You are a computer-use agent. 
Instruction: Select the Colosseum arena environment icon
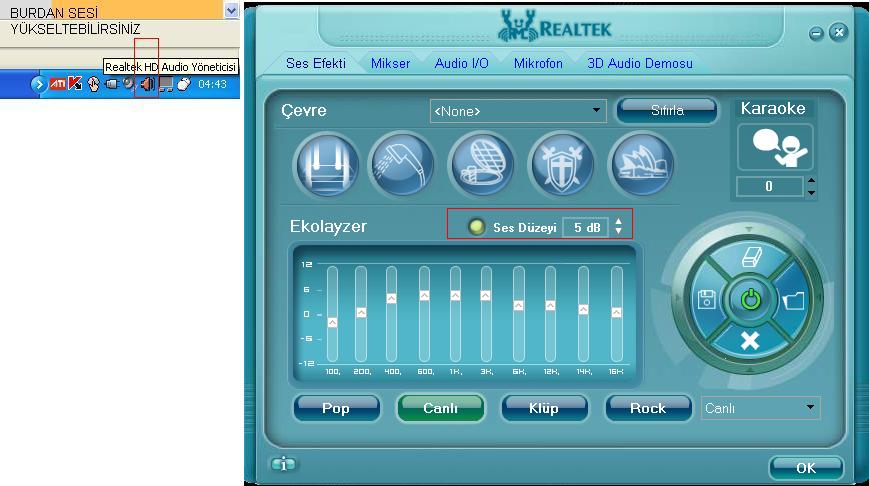coord(482,165)
